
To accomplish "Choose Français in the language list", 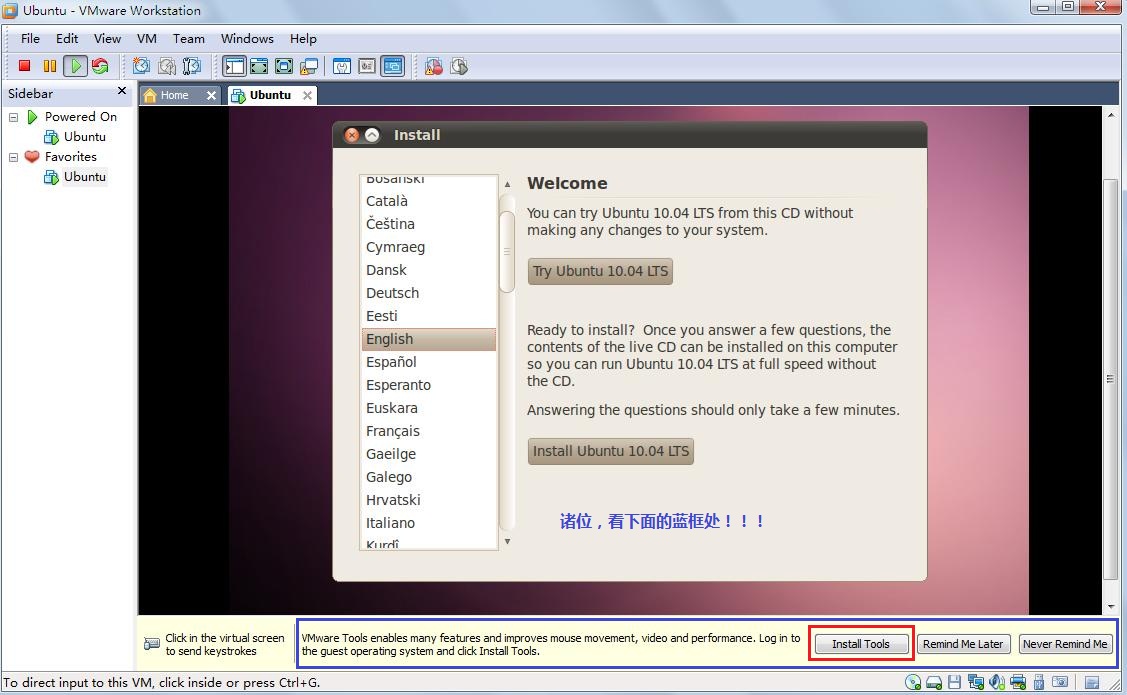I will tap(428, 431).
